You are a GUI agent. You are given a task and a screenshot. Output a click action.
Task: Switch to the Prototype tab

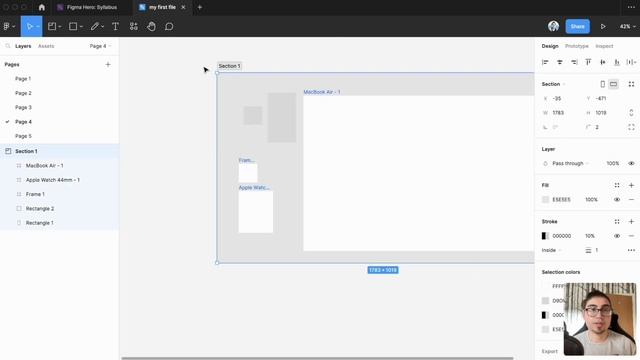[577, 46]
